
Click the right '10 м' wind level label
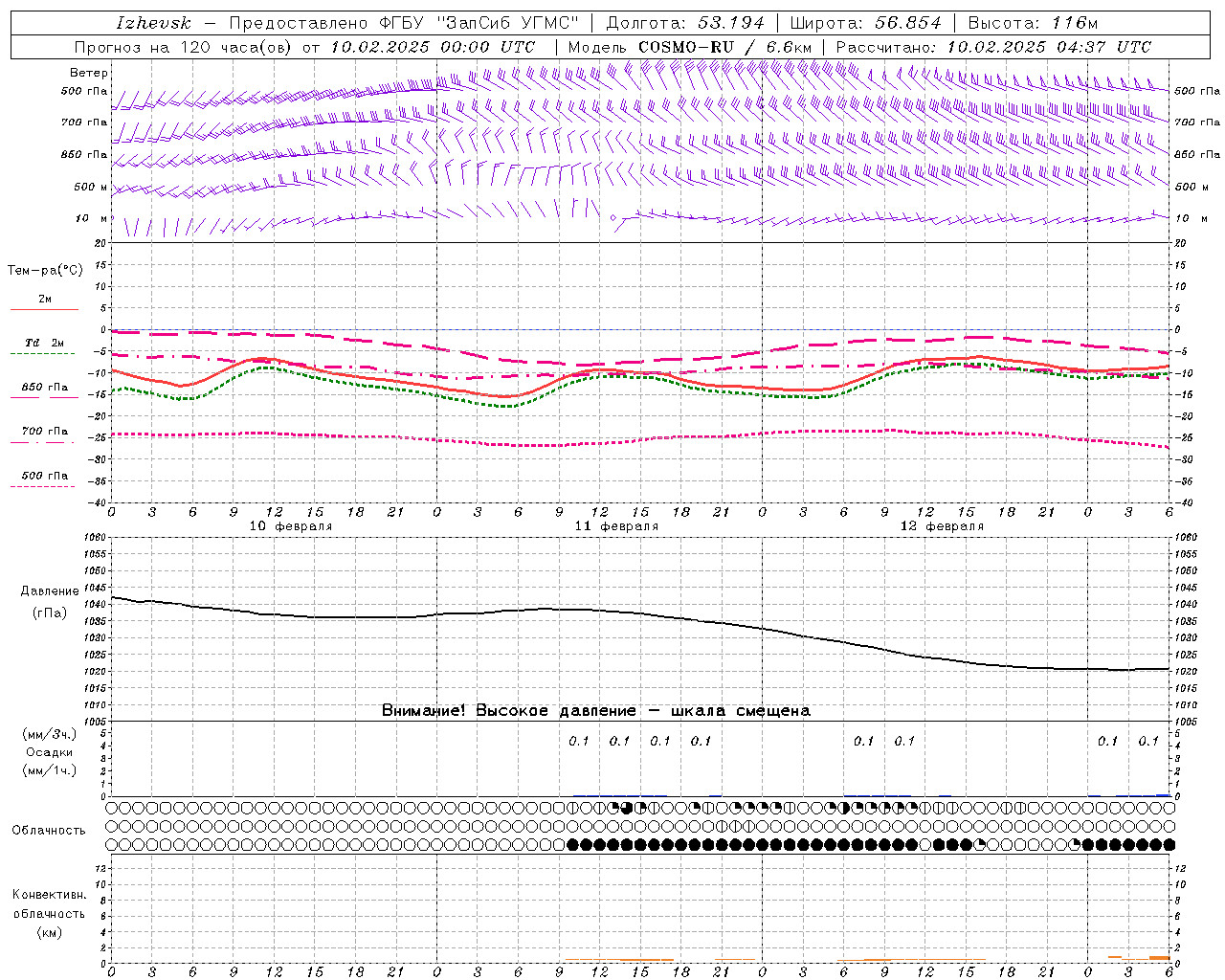click(1191, 218)
